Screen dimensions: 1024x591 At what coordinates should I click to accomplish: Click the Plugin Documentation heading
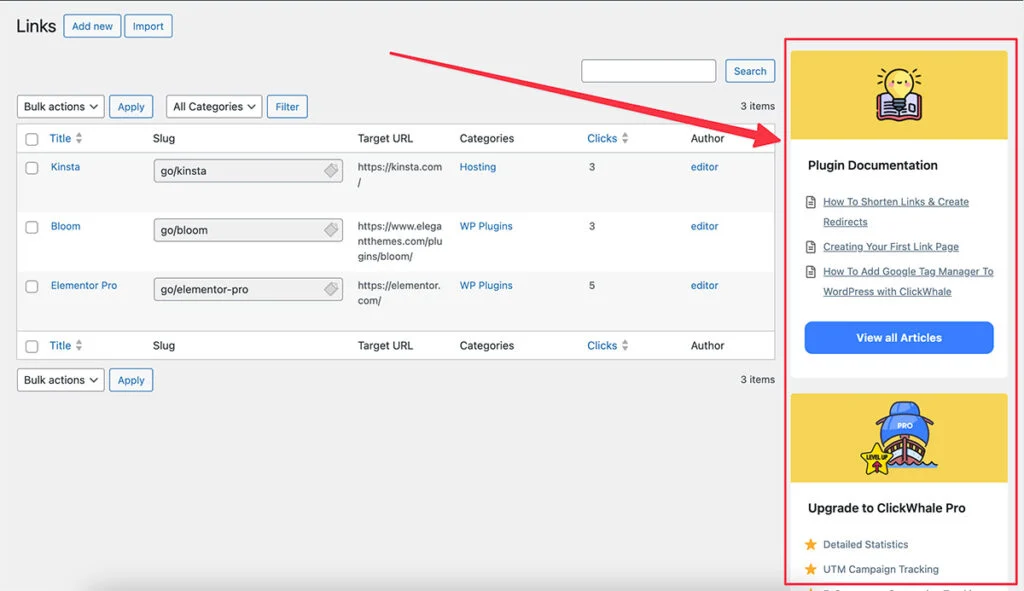[872, 165]
